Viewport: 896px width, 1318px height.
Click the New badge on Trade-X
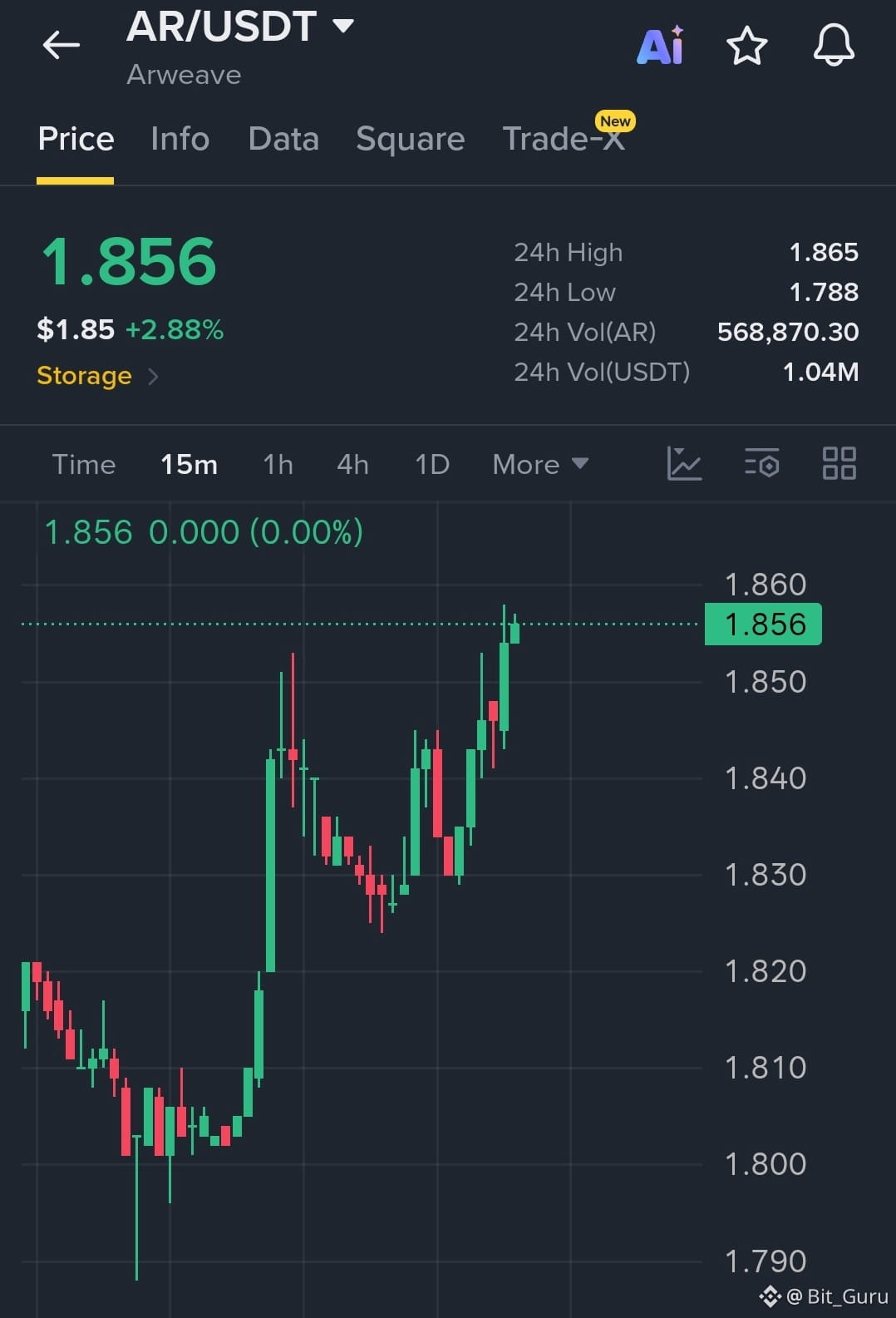(615, 121)
